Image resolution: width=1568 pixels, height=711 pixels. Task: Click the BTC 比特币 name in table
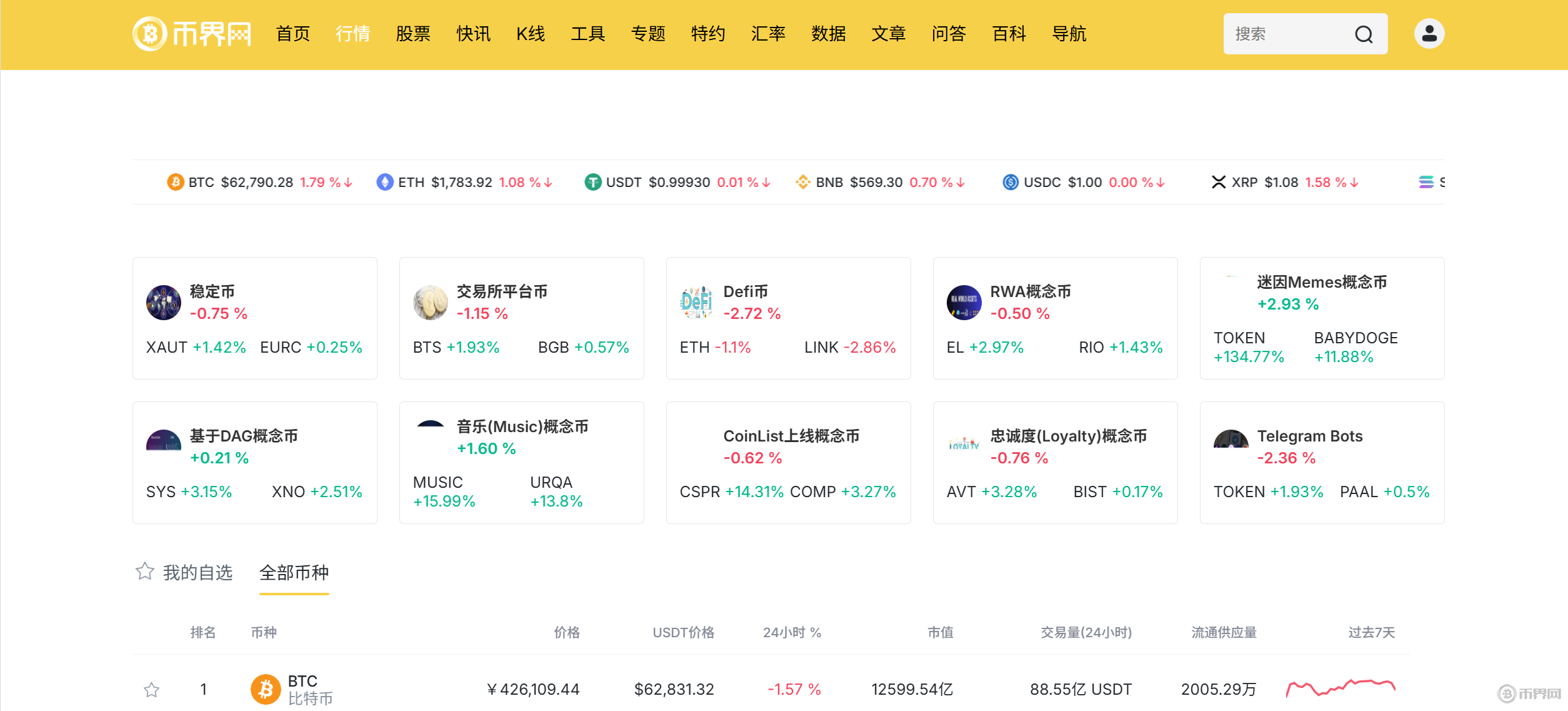tap(310, 689)
